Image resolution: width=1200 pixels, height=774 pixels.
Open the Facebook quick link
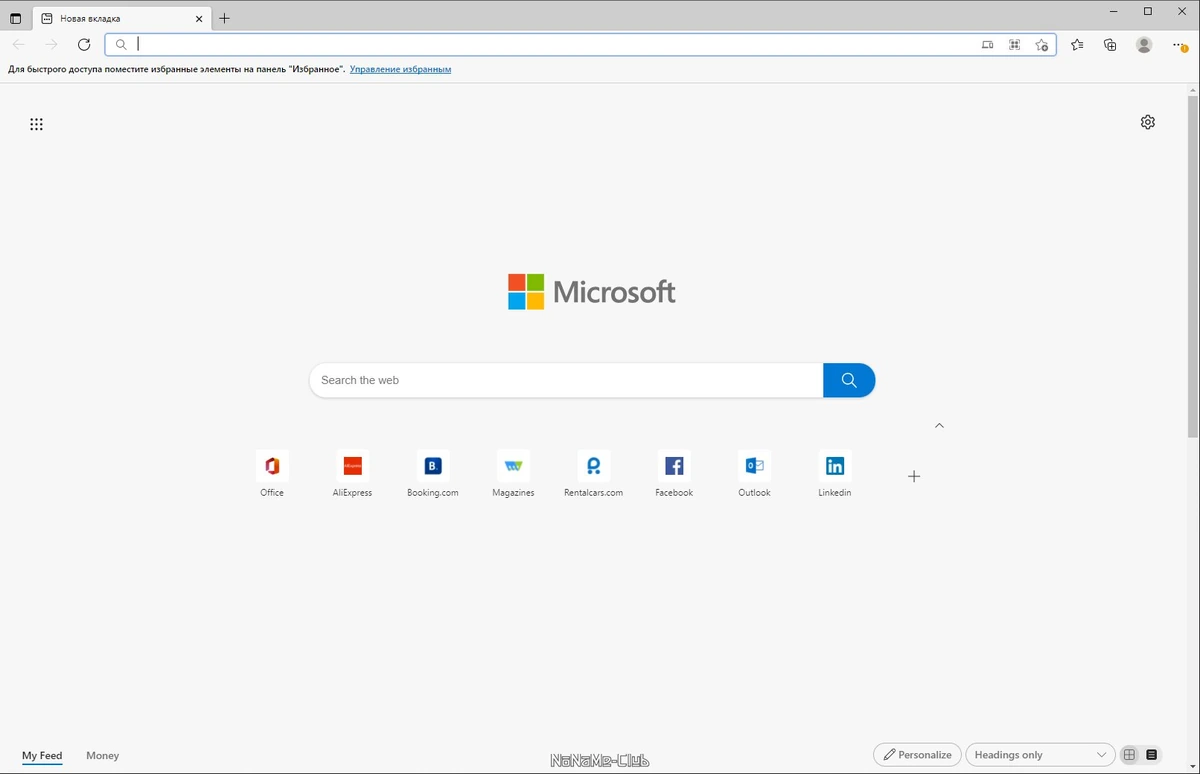[674, 474]
